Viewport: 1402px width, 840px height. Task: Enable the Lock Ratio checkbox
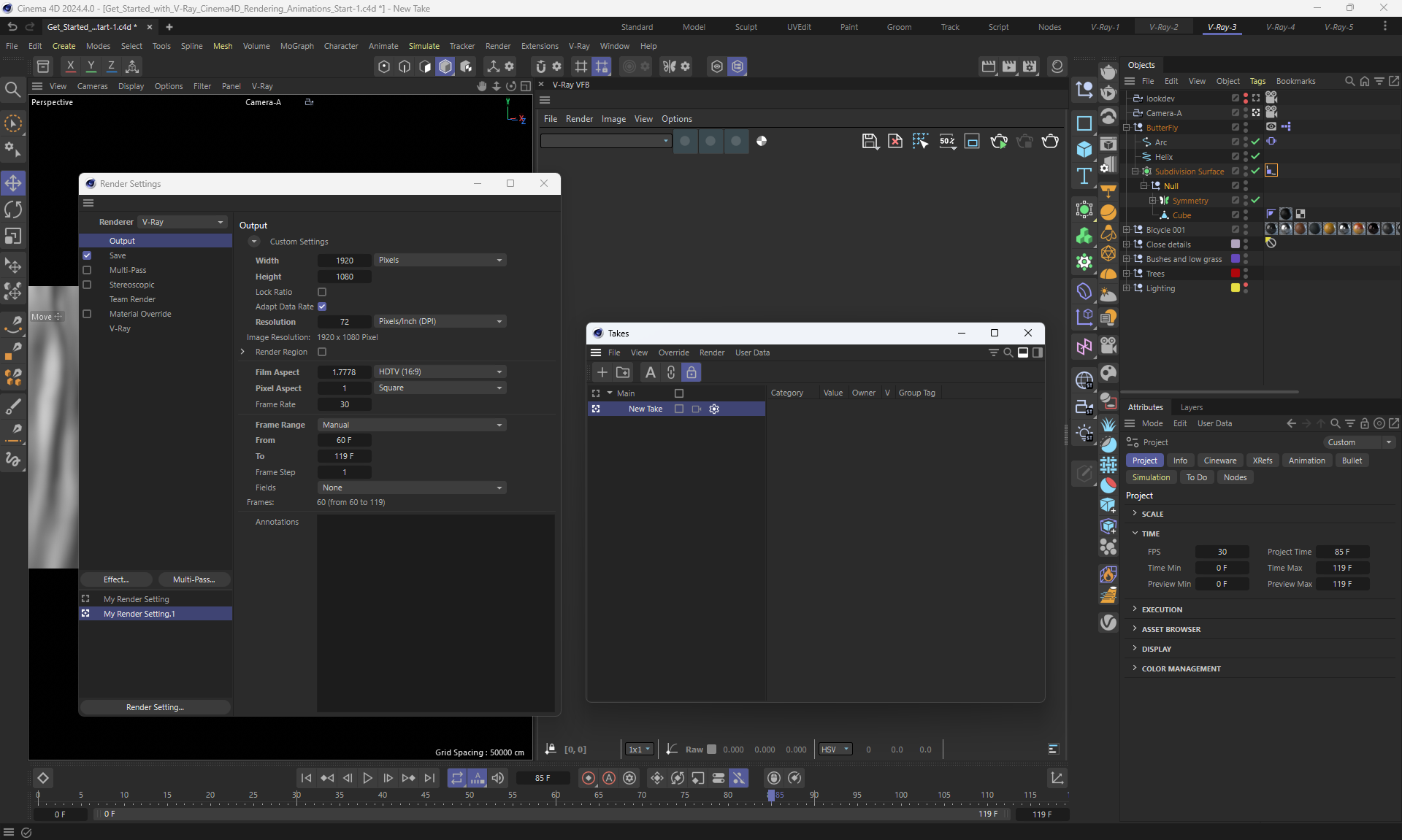point(322,292)
